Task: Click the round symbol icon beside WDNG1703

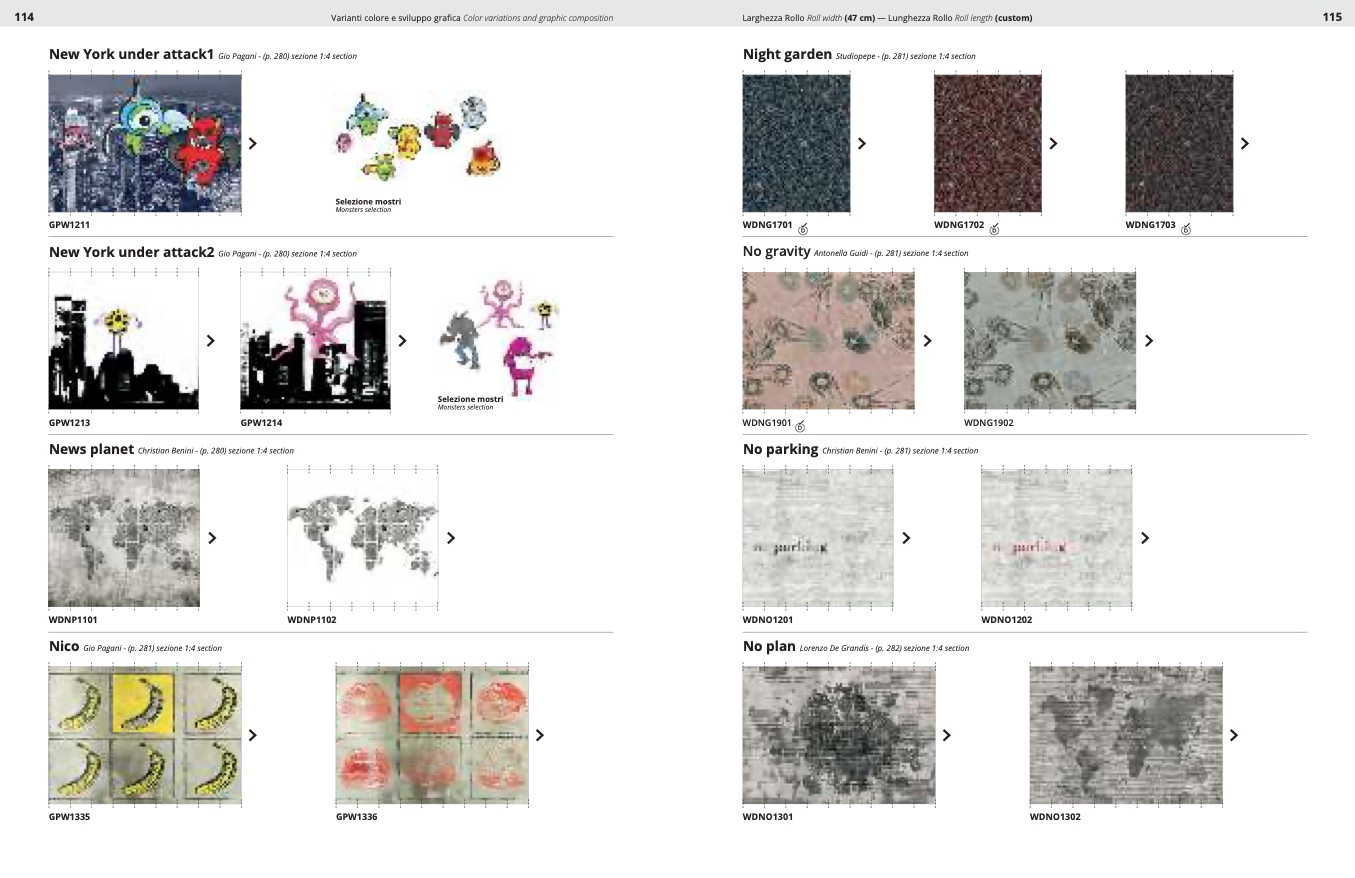Action: [x=1186, y=229]
